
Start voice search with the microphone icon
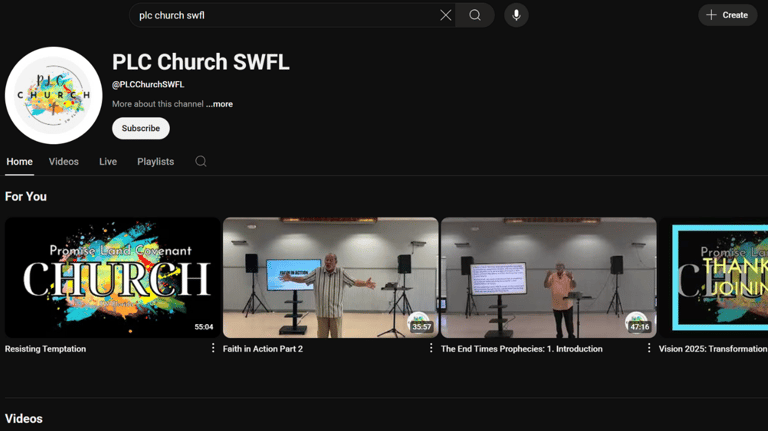point(516,15)
